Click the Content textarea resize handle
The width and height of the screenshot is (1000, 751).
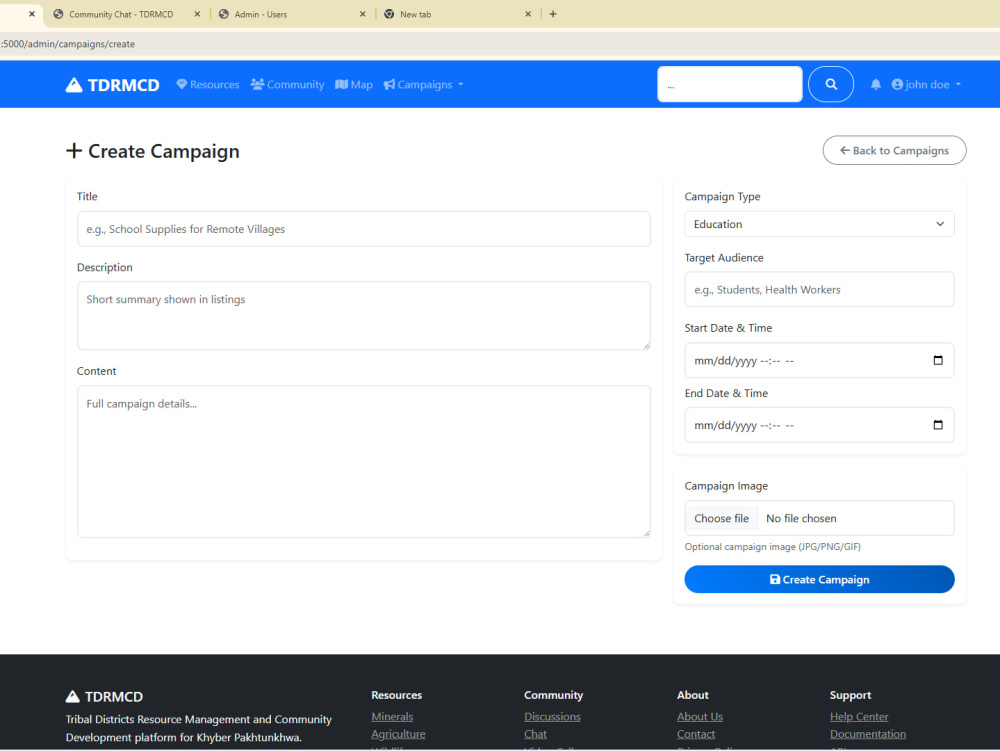pos(646,533)
